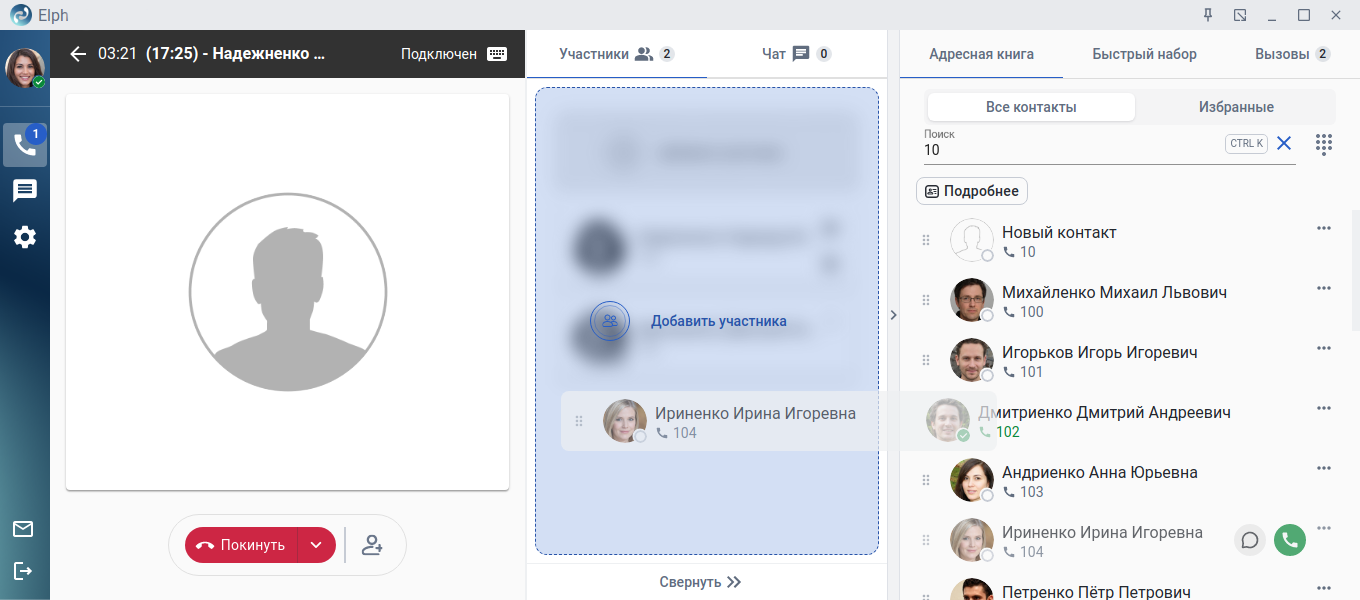1360x600 pixels.
Task: Open the calls section in the sidebar
Action: point(25,145)
